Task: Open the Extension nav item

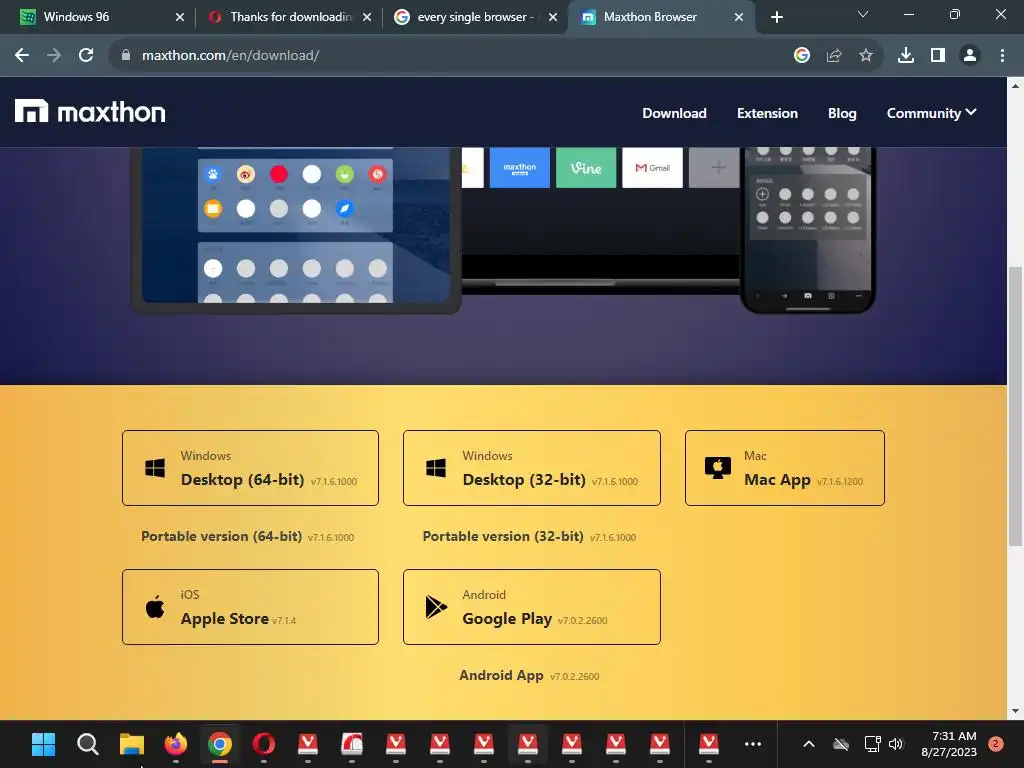Action: pos(767,113)
